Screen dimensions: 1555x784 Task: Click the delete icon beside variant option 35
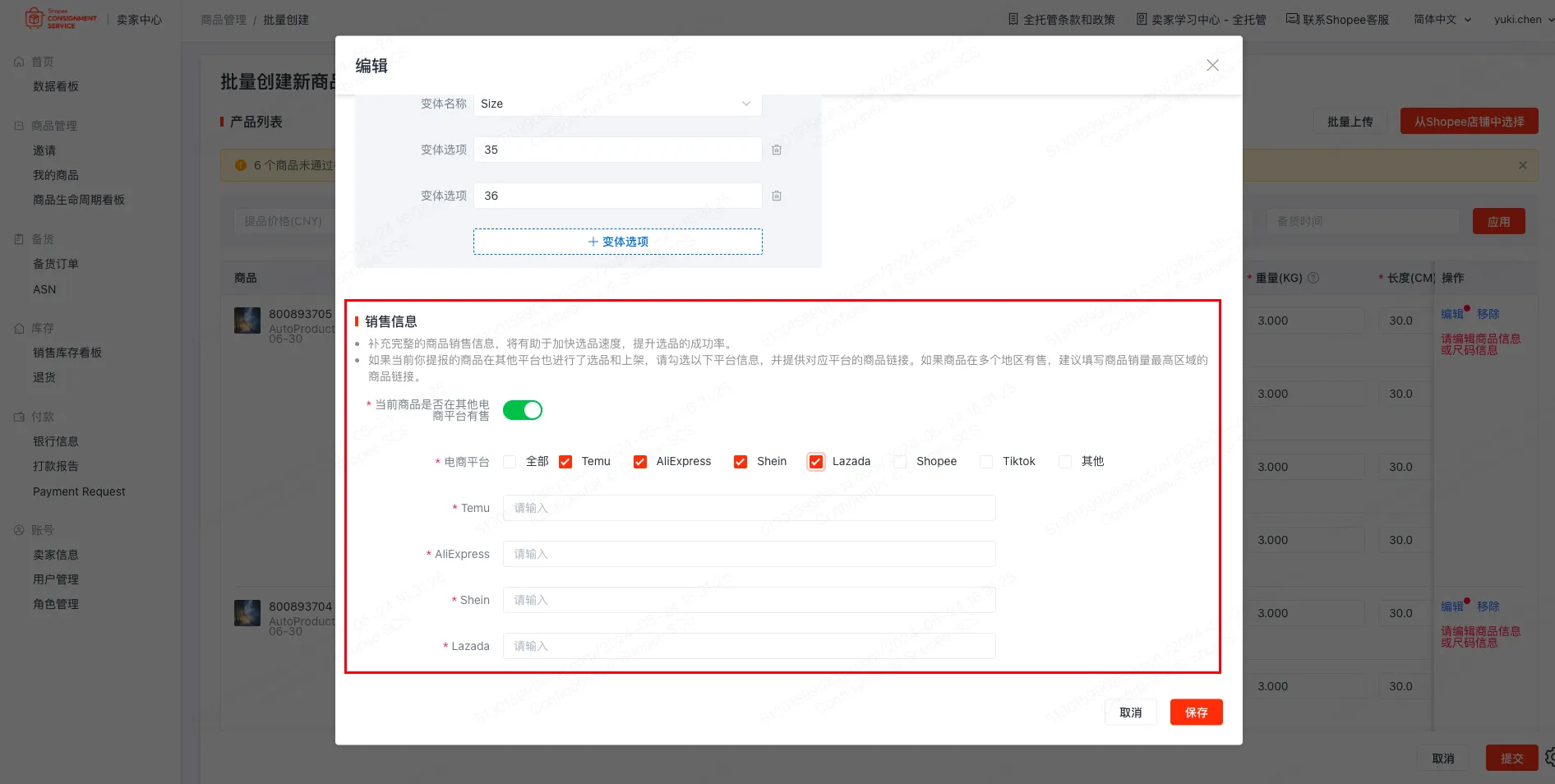(776, 150)
